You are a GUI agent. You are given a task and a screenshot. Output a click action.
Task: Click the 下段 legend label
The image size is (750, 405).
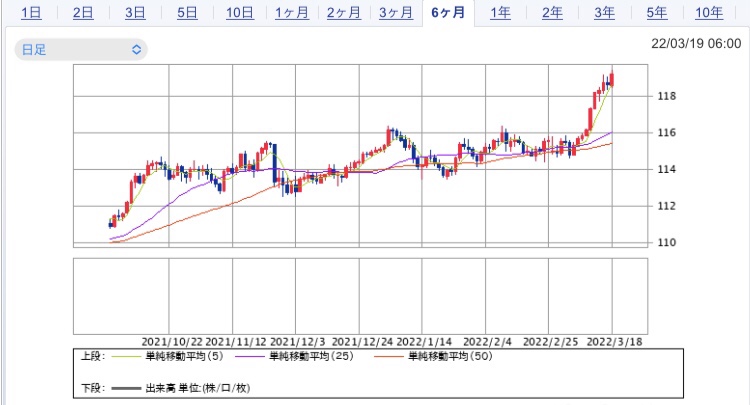[93, 388]
